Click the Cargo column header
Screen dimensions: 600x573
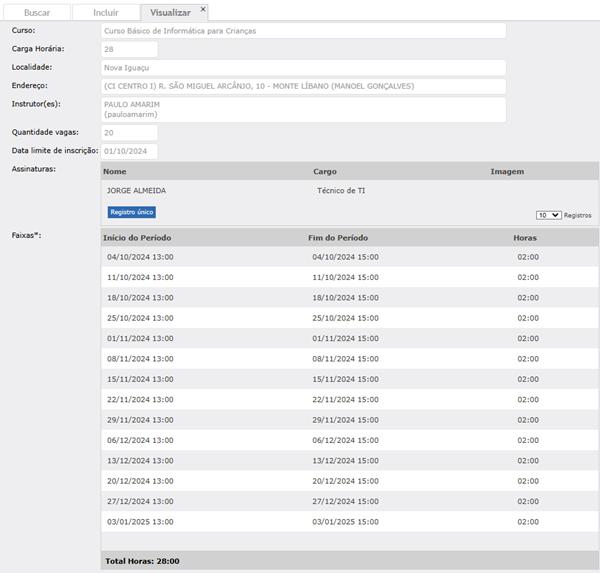[x=325, y=172]
